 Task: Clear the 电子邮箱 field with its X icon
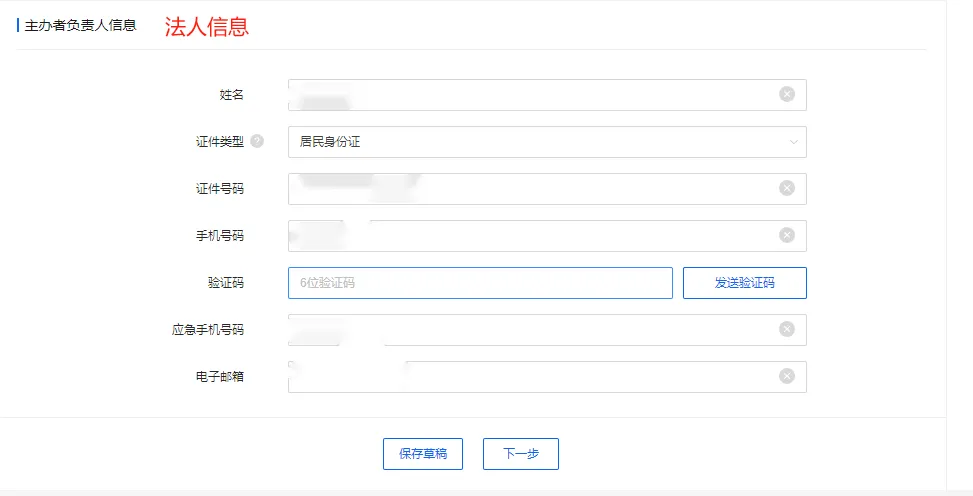(x=787, y=377)
